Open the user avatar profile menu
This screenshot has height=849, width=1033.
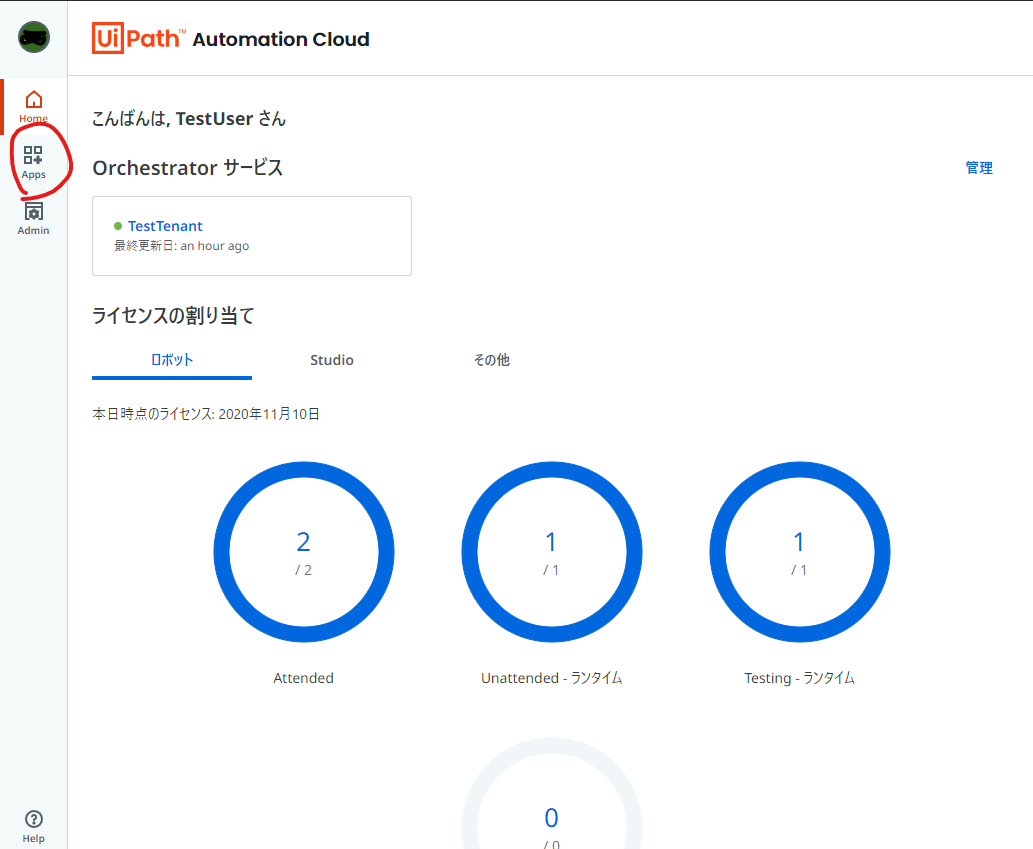click(34, 38)
